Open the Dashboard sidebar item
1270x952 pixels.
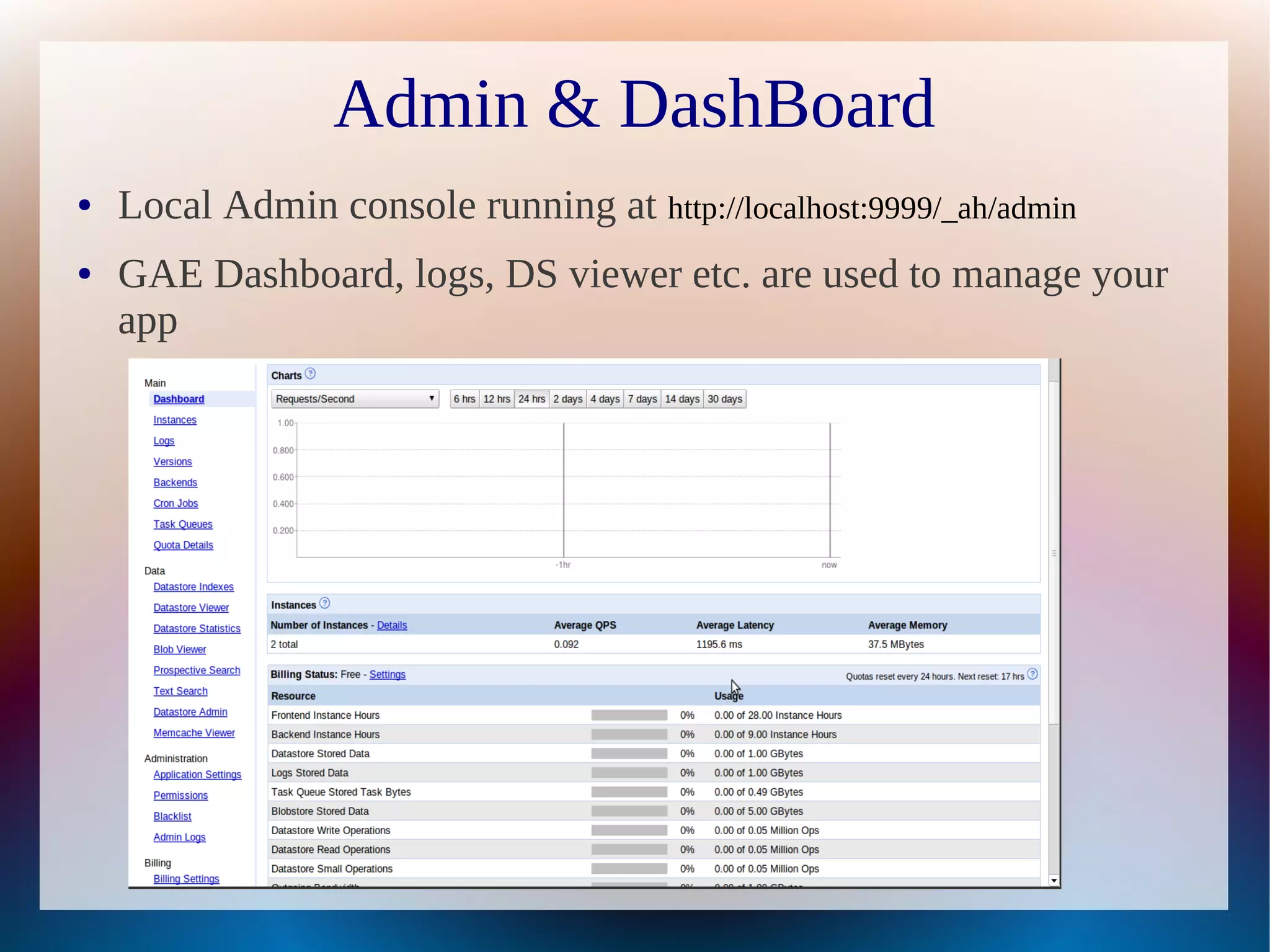pos(179,399)
